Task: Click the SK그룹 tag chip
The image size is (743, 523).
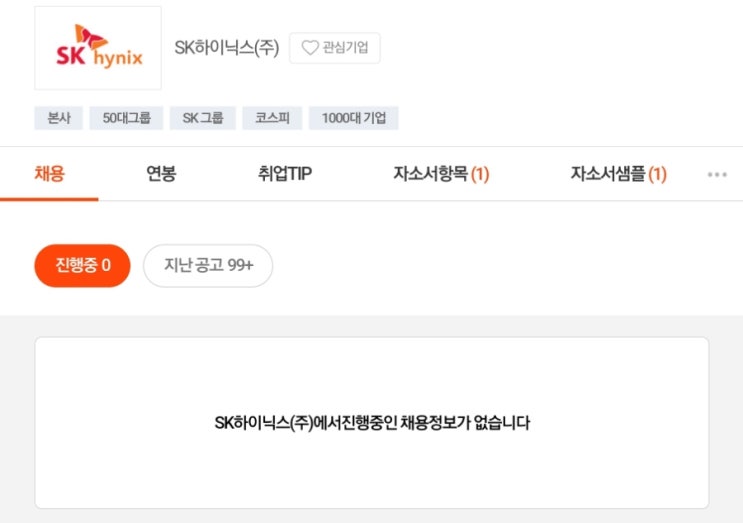Action: click(202, 119)
